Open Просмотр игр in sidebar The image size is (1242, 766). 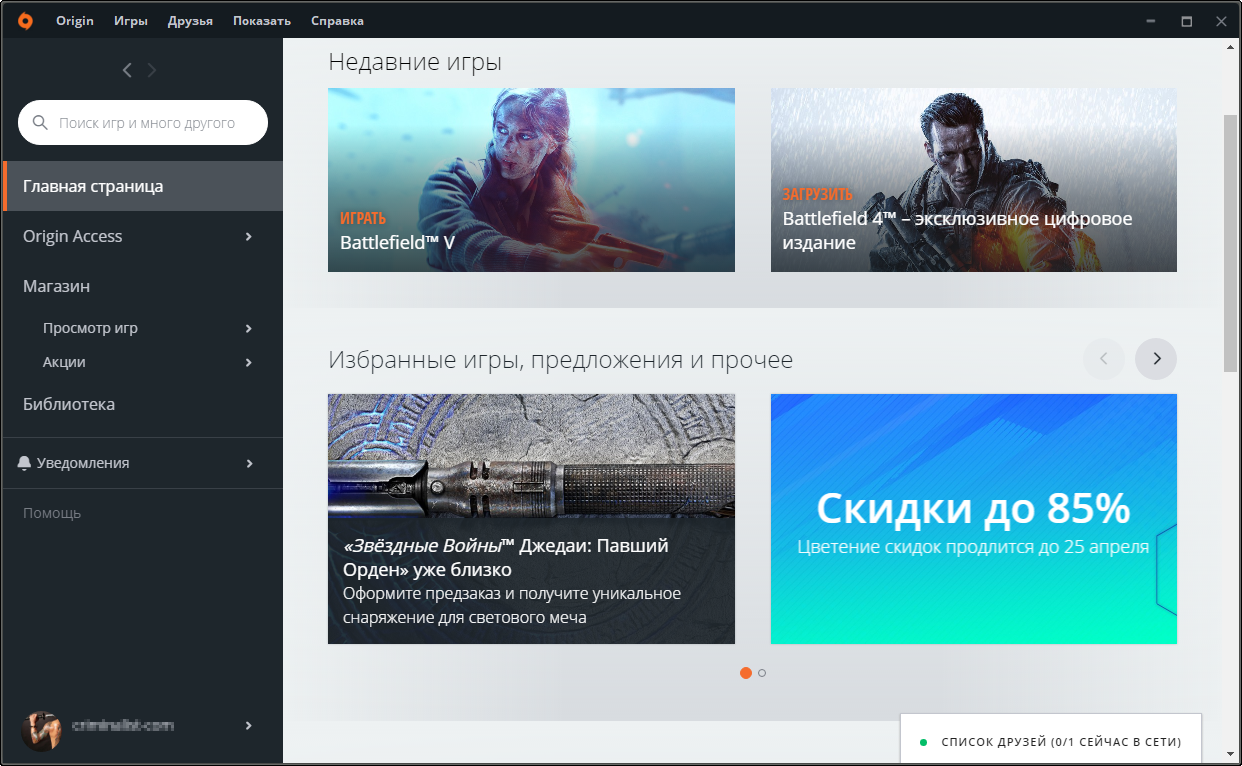tap(142, 328)
